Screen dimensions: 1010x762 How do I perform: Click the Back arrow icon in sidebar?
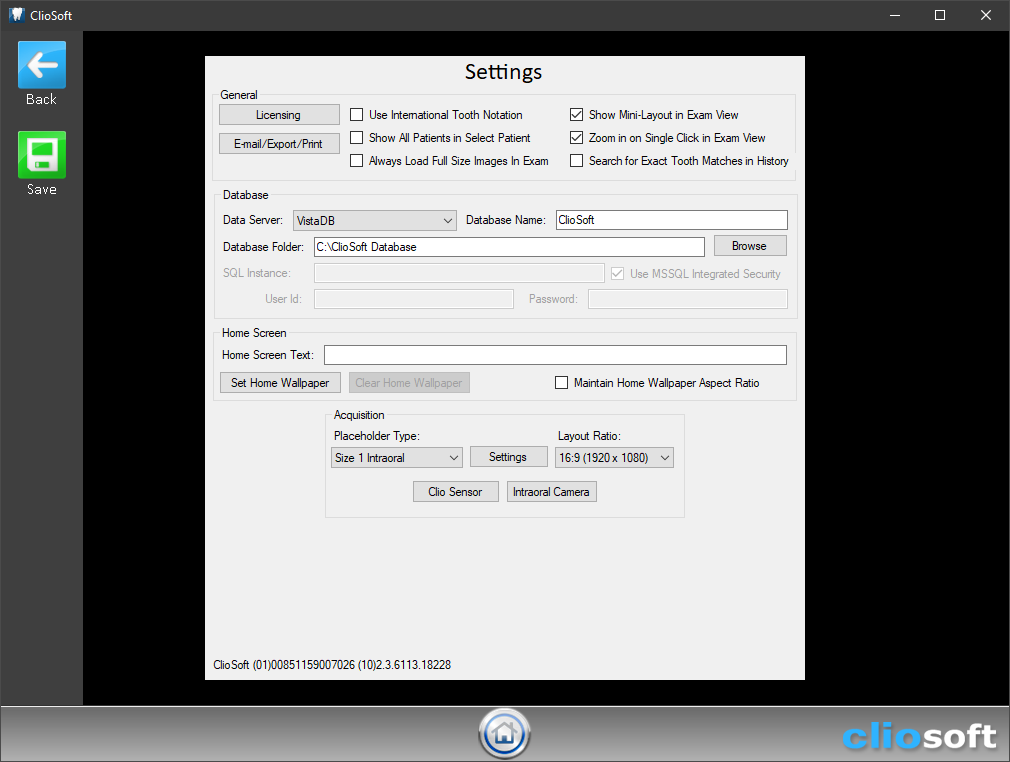click(x=41, y=64)
